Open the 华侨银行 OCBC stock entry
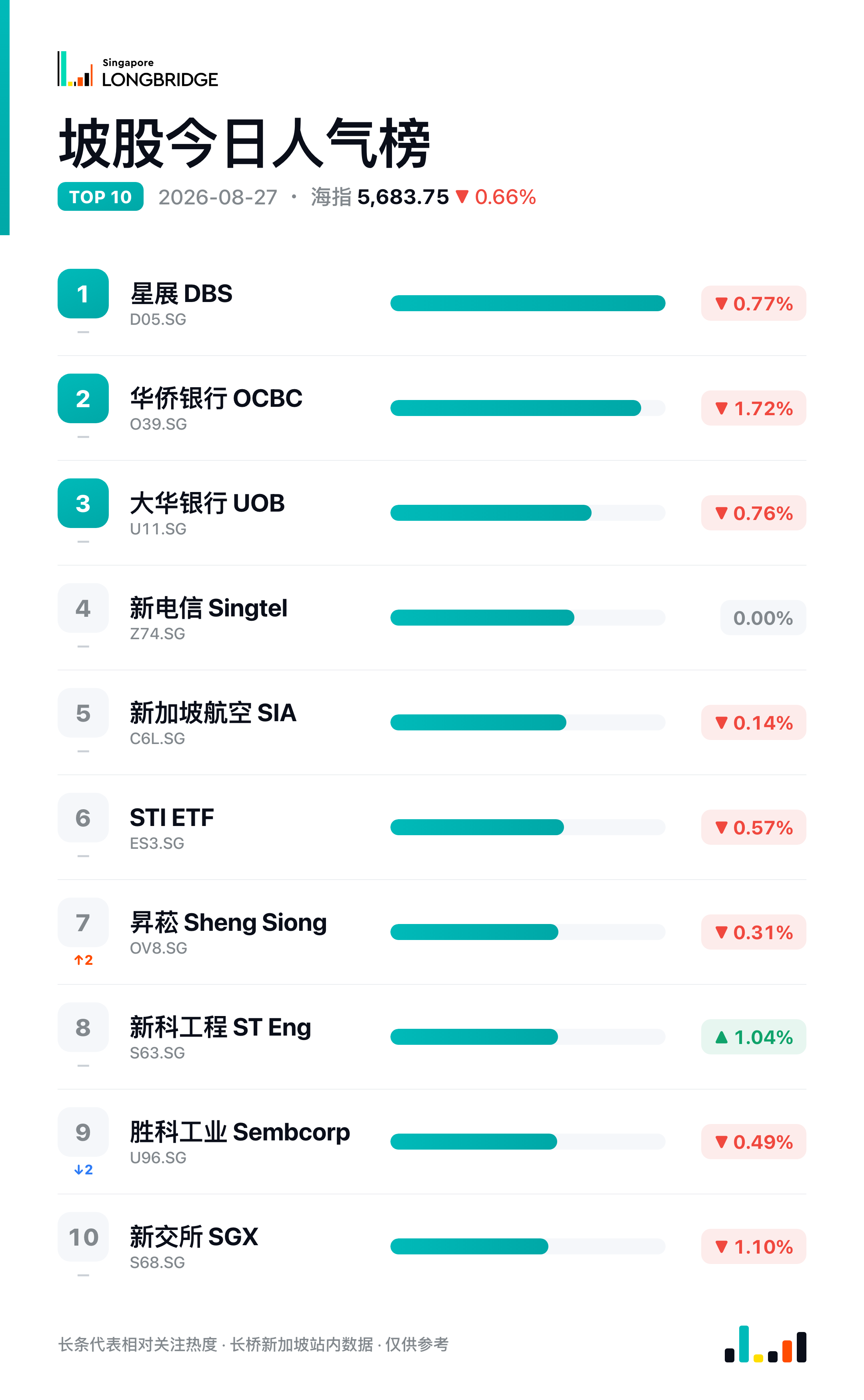Screen dimensions: 864x1400 pos(216,408)
